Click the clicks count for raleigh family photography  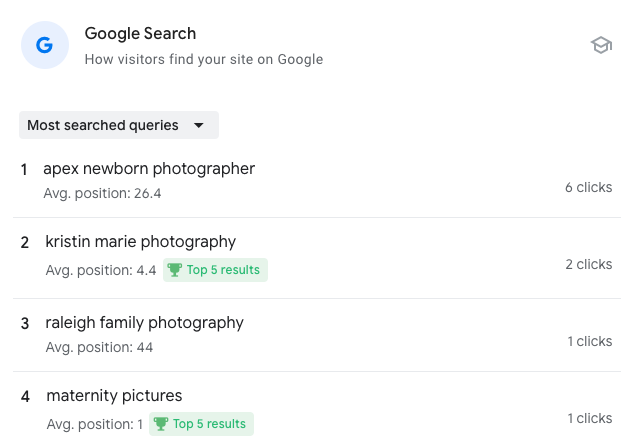coord(590,341)
